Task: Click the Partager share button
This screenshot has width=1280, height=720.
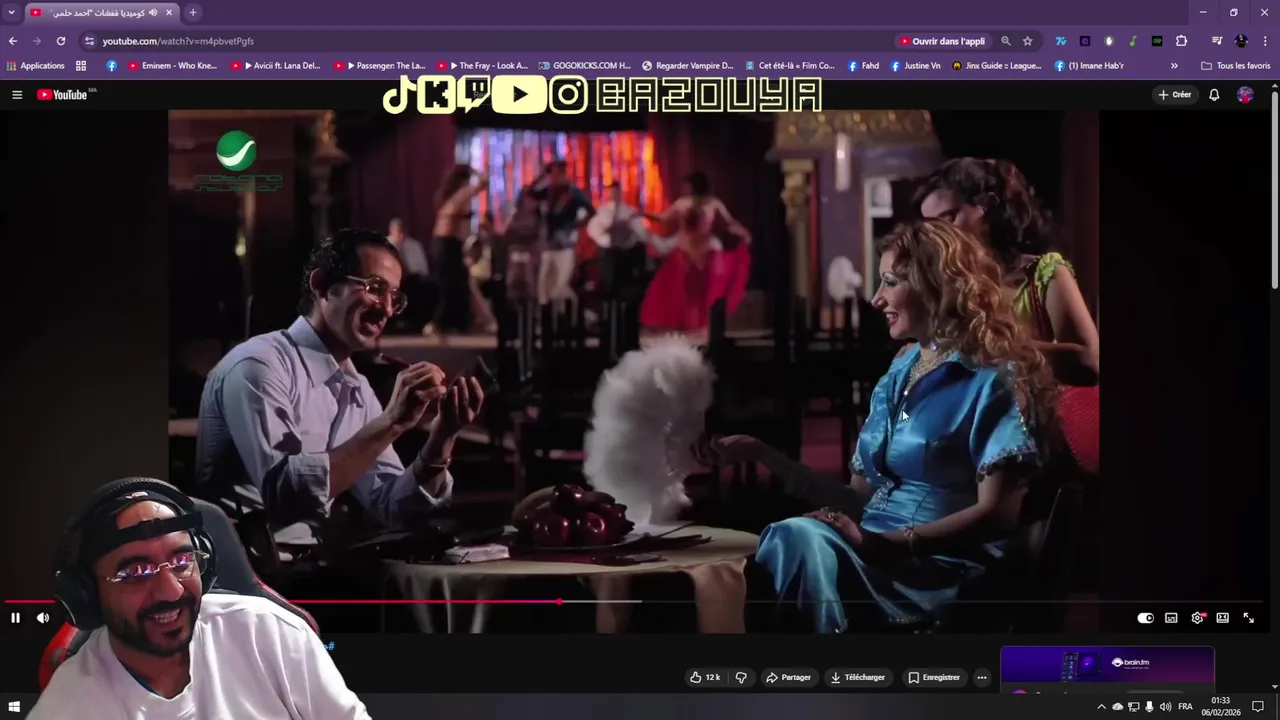Action: pos(788,677)
